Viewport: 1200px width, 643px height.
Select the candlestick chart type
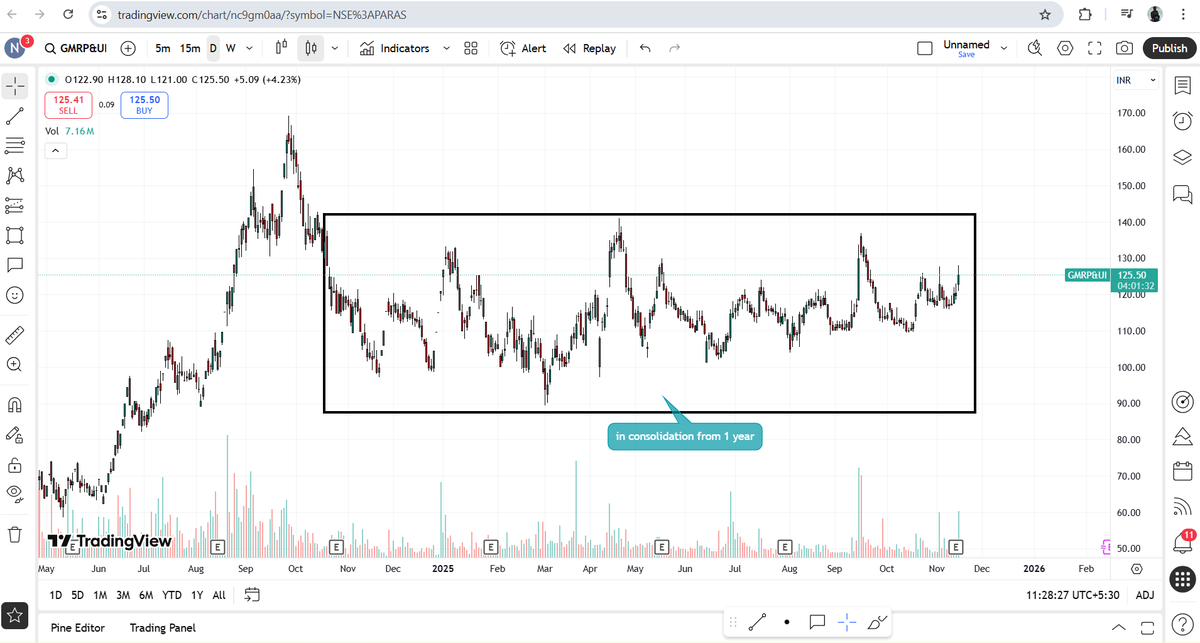(312, 48)
